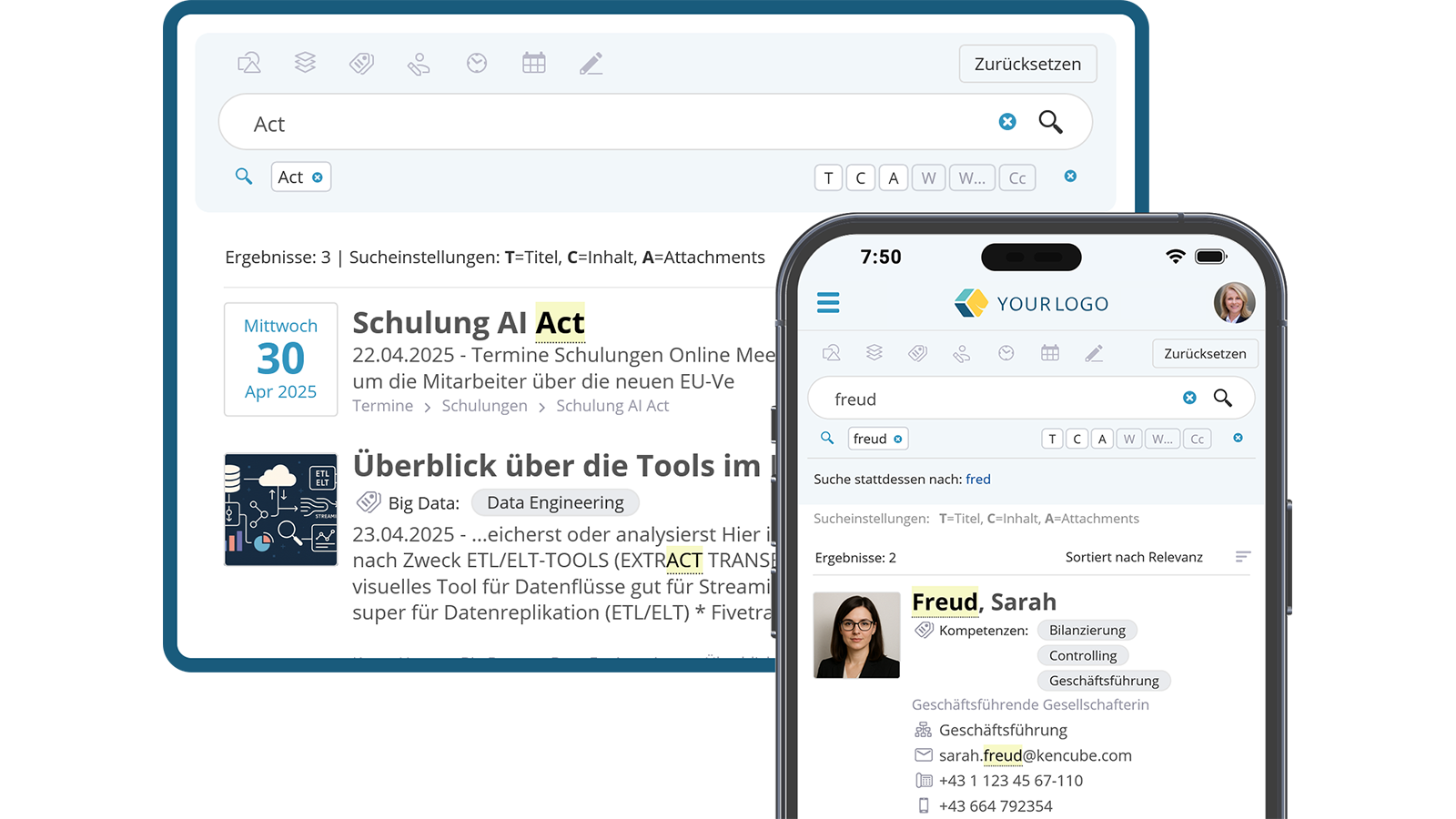Viewport: 1456px width, 819px height.
Task: Run search with magnifier in phone search field
Action: [x=1223, y=398]
